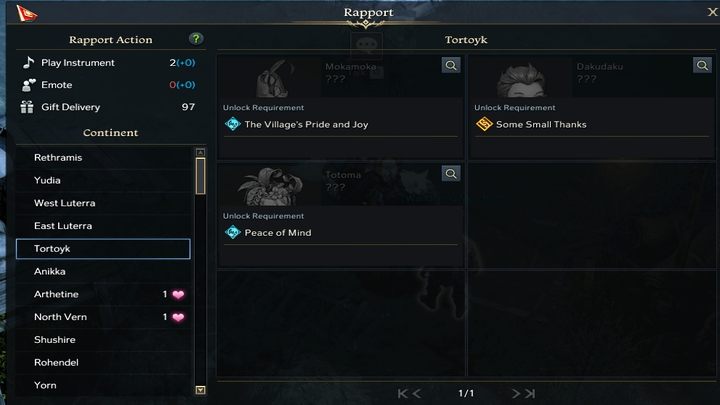
Task: Click the Peace of Mind quest icon
Action: coord(233,233)
